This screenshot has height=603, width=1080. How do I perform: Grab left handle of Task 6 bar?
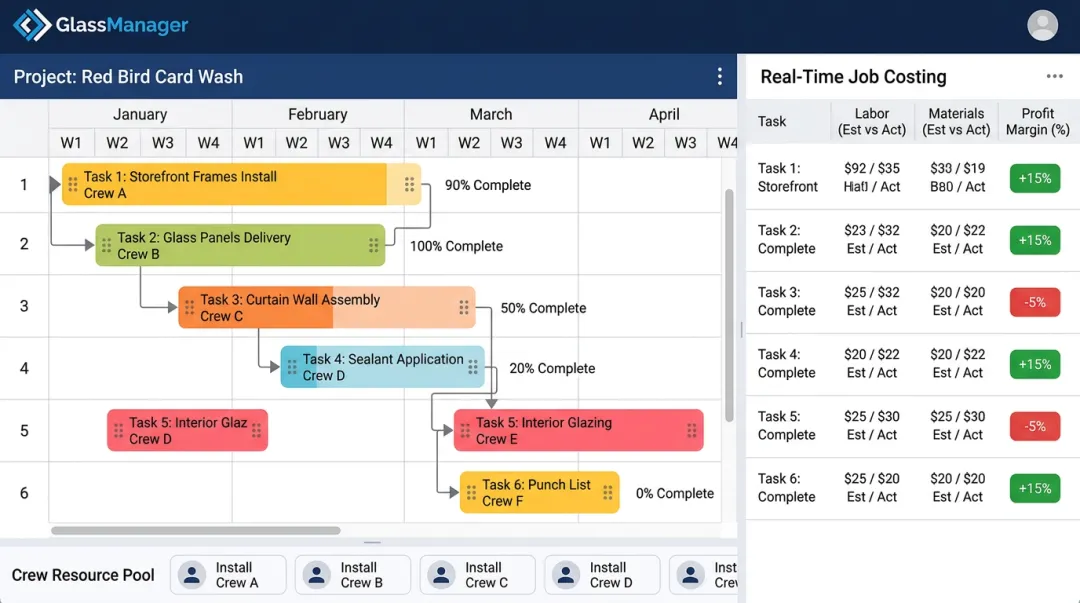(x=471, y=493)
